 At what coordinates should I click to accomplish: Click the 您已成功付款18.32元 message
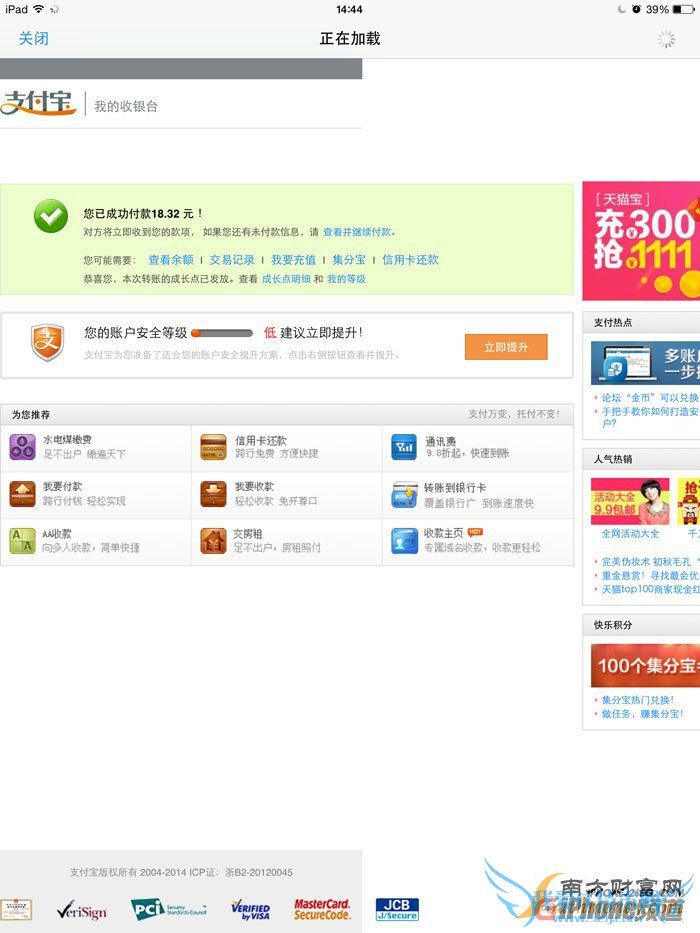(143, 214)
